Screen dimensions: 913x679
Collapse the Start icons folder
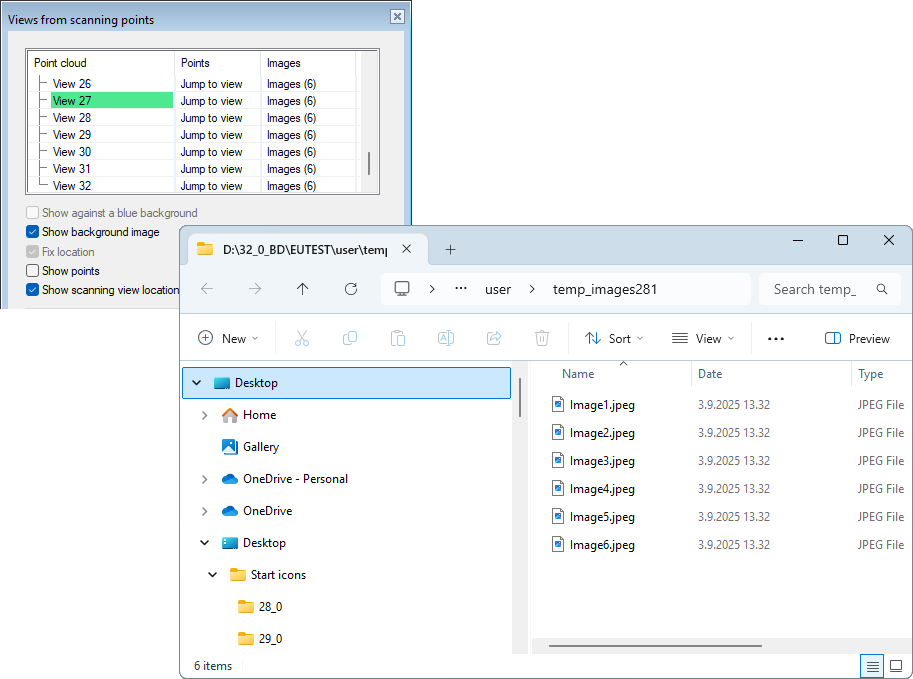click(213, 575)
